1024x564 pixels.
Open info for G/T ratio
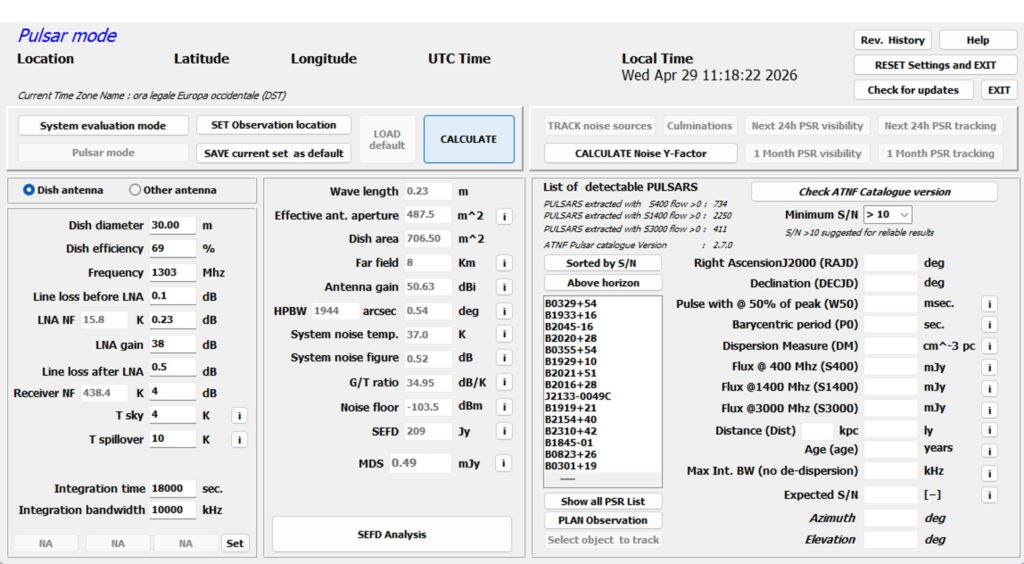click(x=504, y=383)
